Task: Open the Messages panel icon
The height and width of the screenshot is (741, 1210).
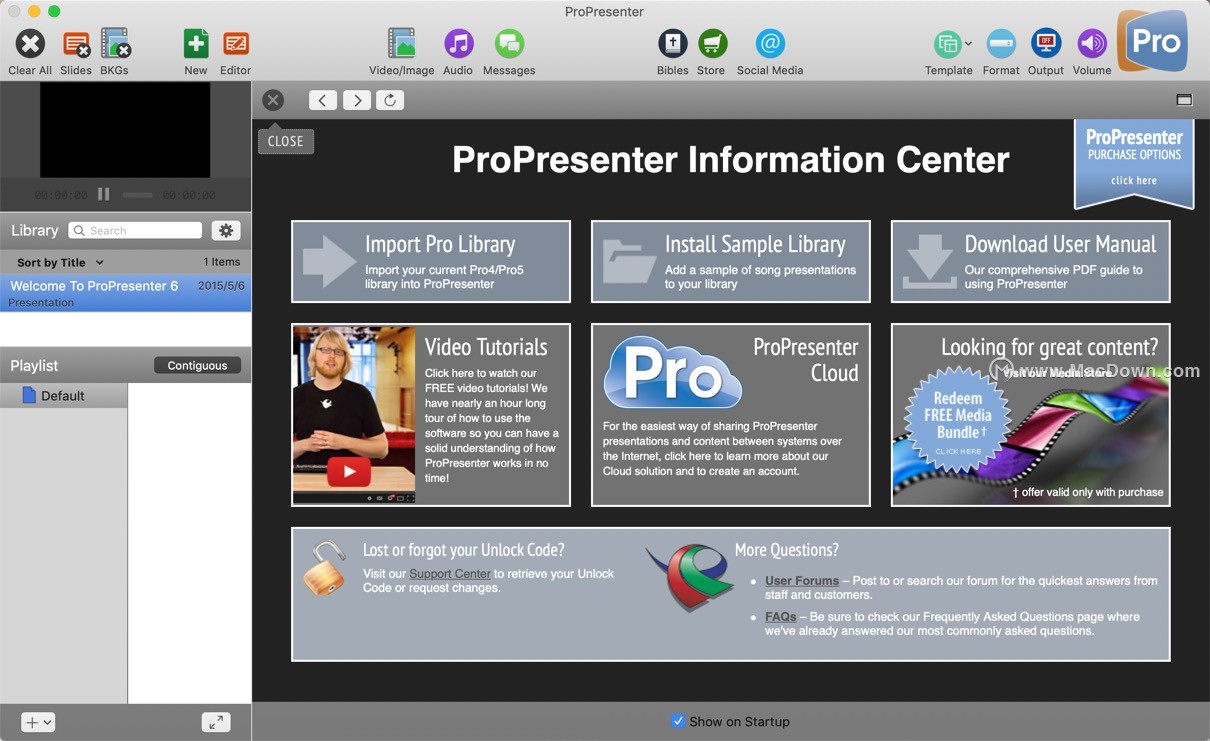Action: (509, 44)
